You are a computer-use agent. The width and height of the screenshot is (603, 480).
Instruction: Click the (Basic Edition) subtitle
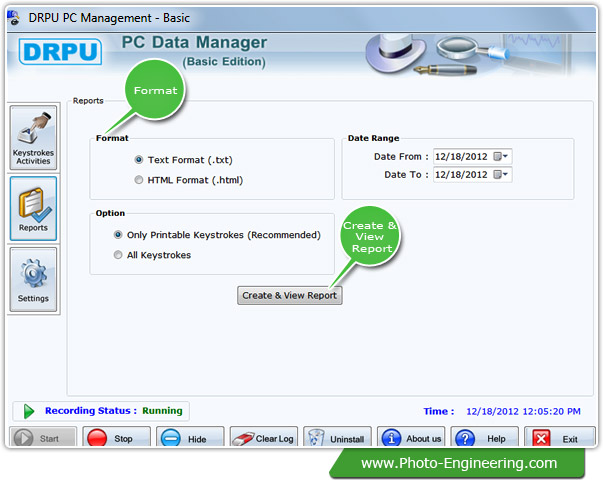224,62
